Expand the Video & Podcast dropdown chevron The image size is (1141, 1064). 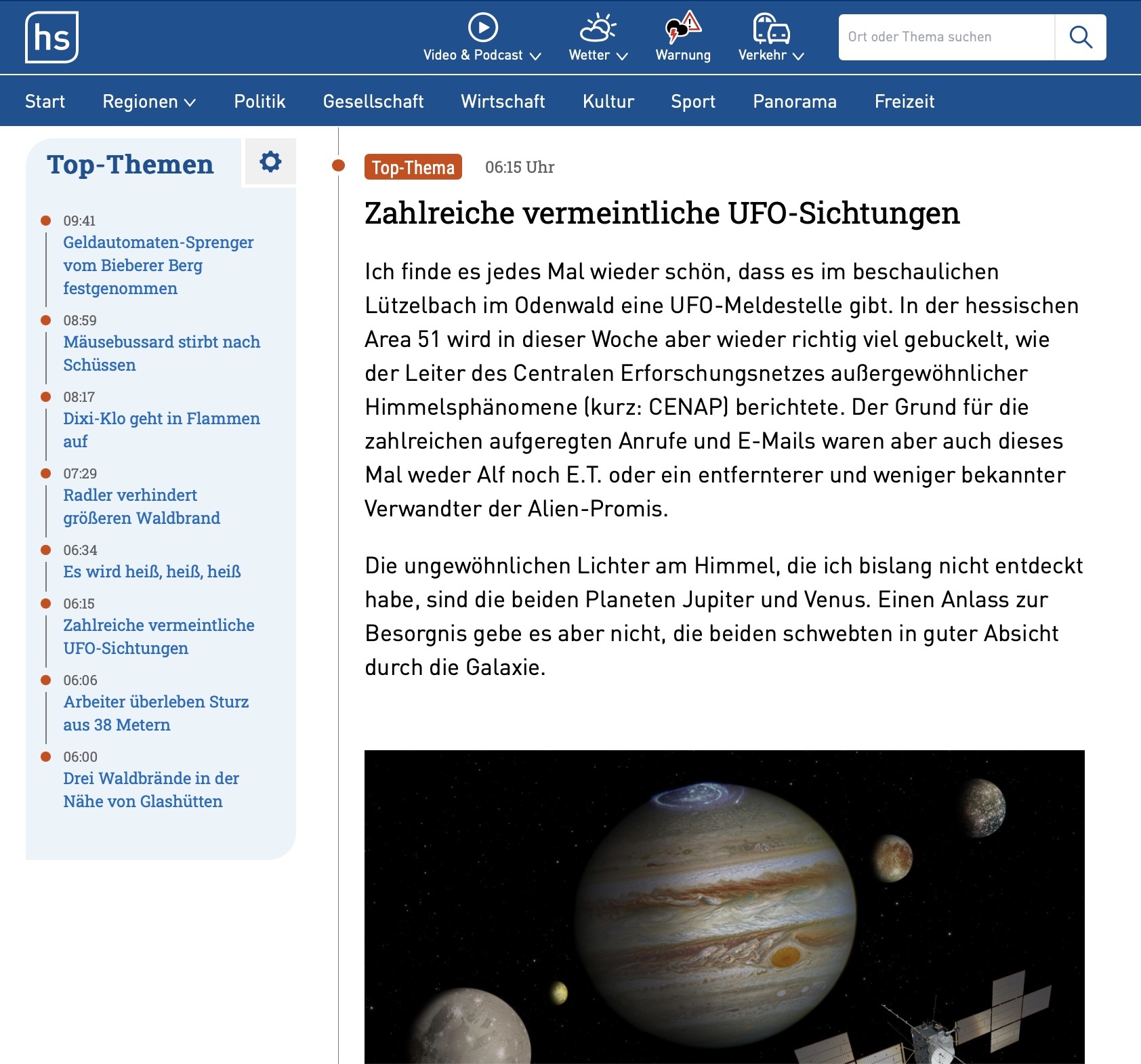pos(535,56)
